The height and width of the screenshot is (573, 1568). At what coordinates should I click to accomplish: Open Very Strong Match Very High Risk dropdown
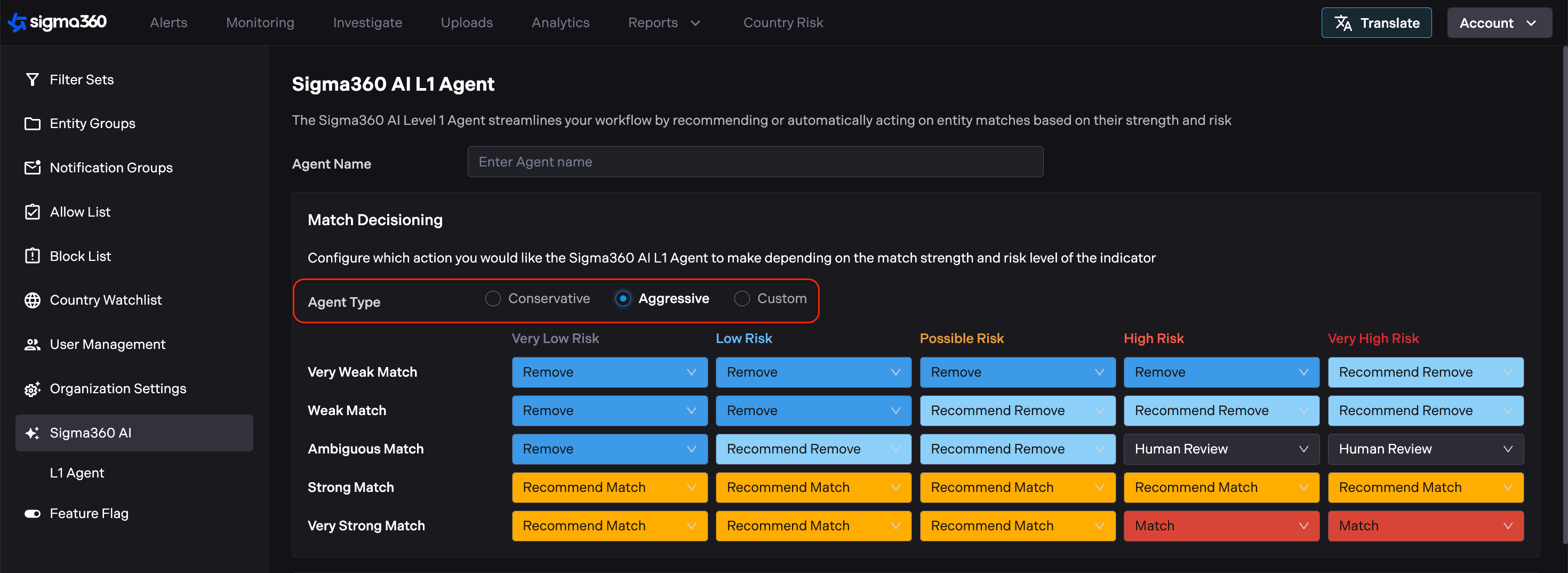1425,526
